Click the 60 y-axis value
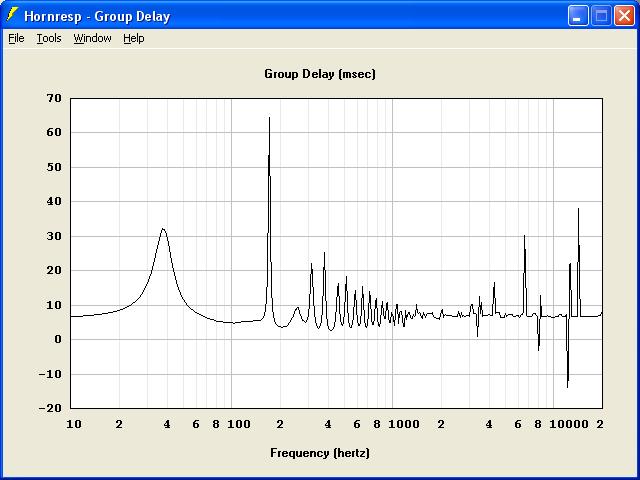Screen dimensions: 640x480 pos(54,132)
